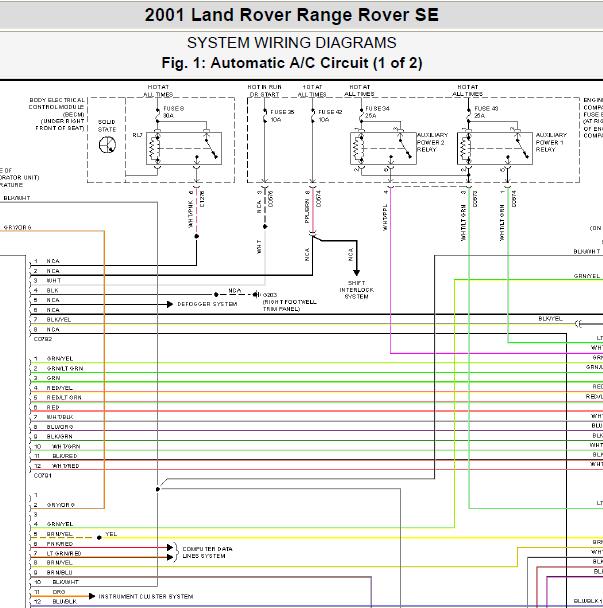The width and height of the screenshot is (603, 608).
Task: Click the 'INSTRUMENT CLUSTER SYSTEM' label
Action: pyautogui.click(x=145, y=596)
